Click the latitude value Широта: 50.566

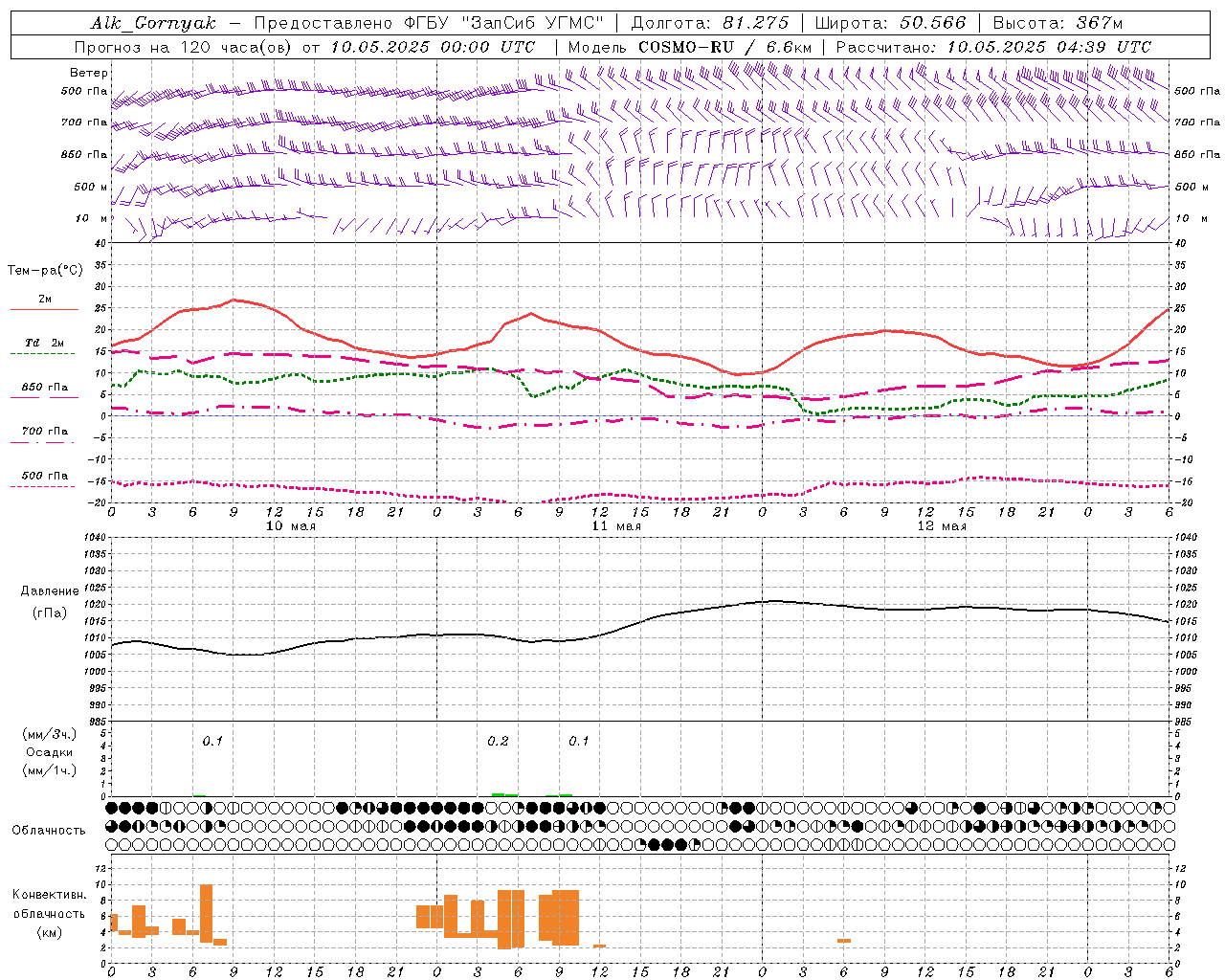(890, 23)
